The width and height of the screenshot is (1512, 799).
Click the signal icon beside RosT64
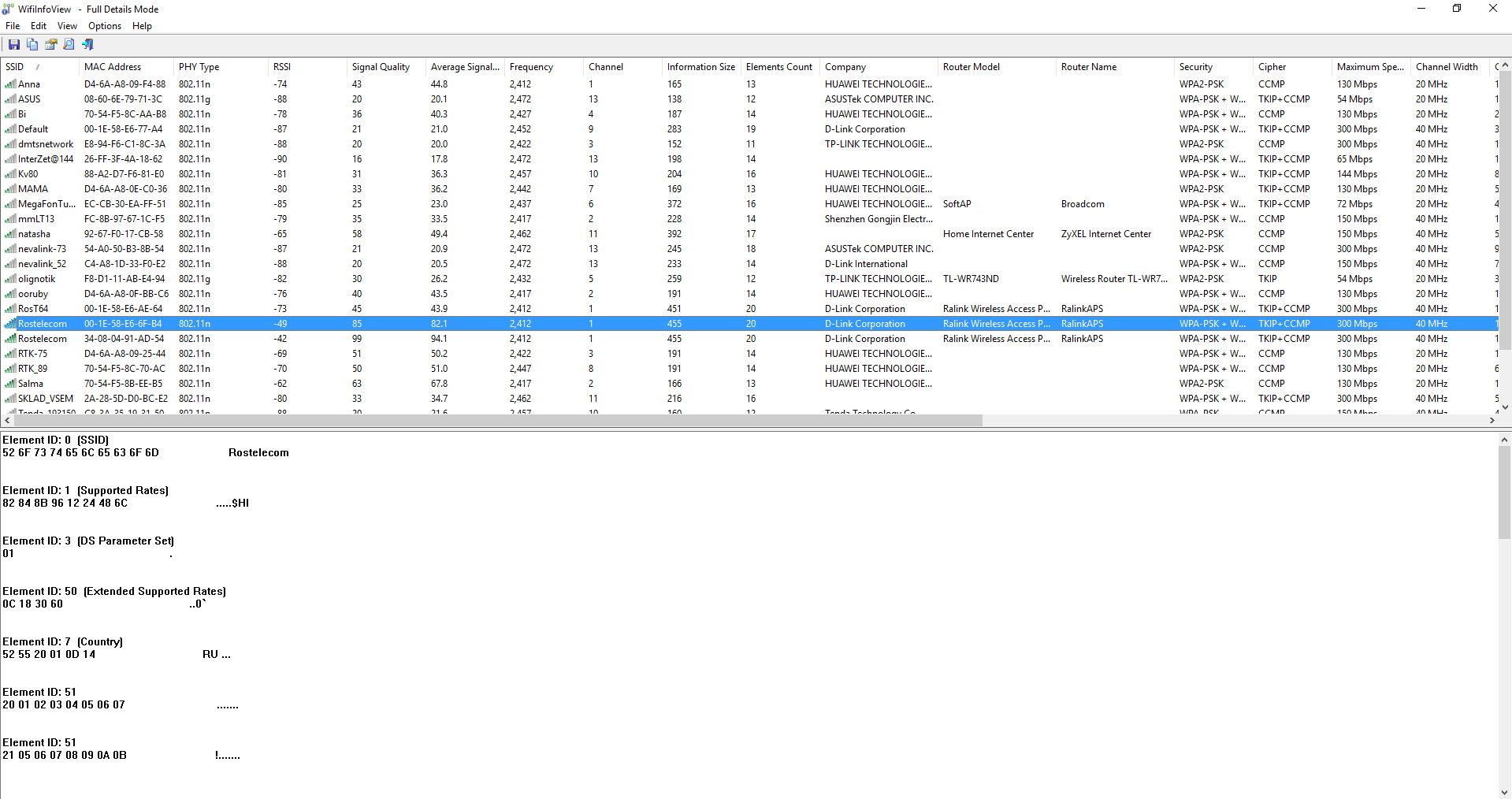pos(11,308)
